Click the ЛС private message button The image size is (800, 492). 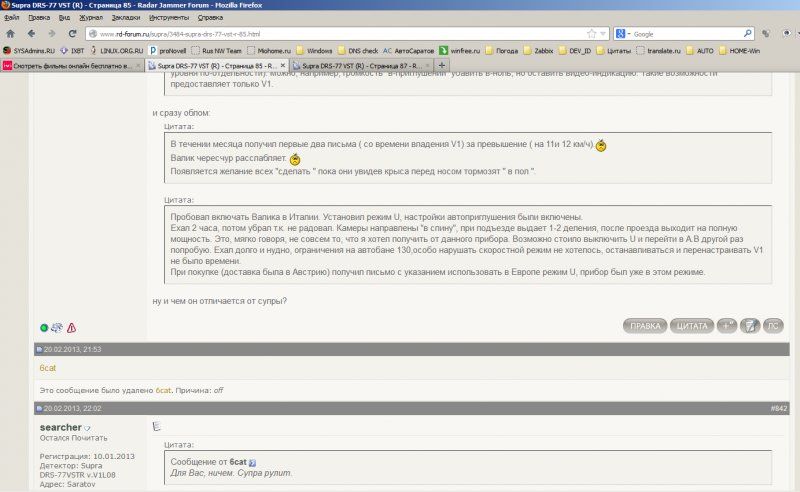[x=773, y=326]
